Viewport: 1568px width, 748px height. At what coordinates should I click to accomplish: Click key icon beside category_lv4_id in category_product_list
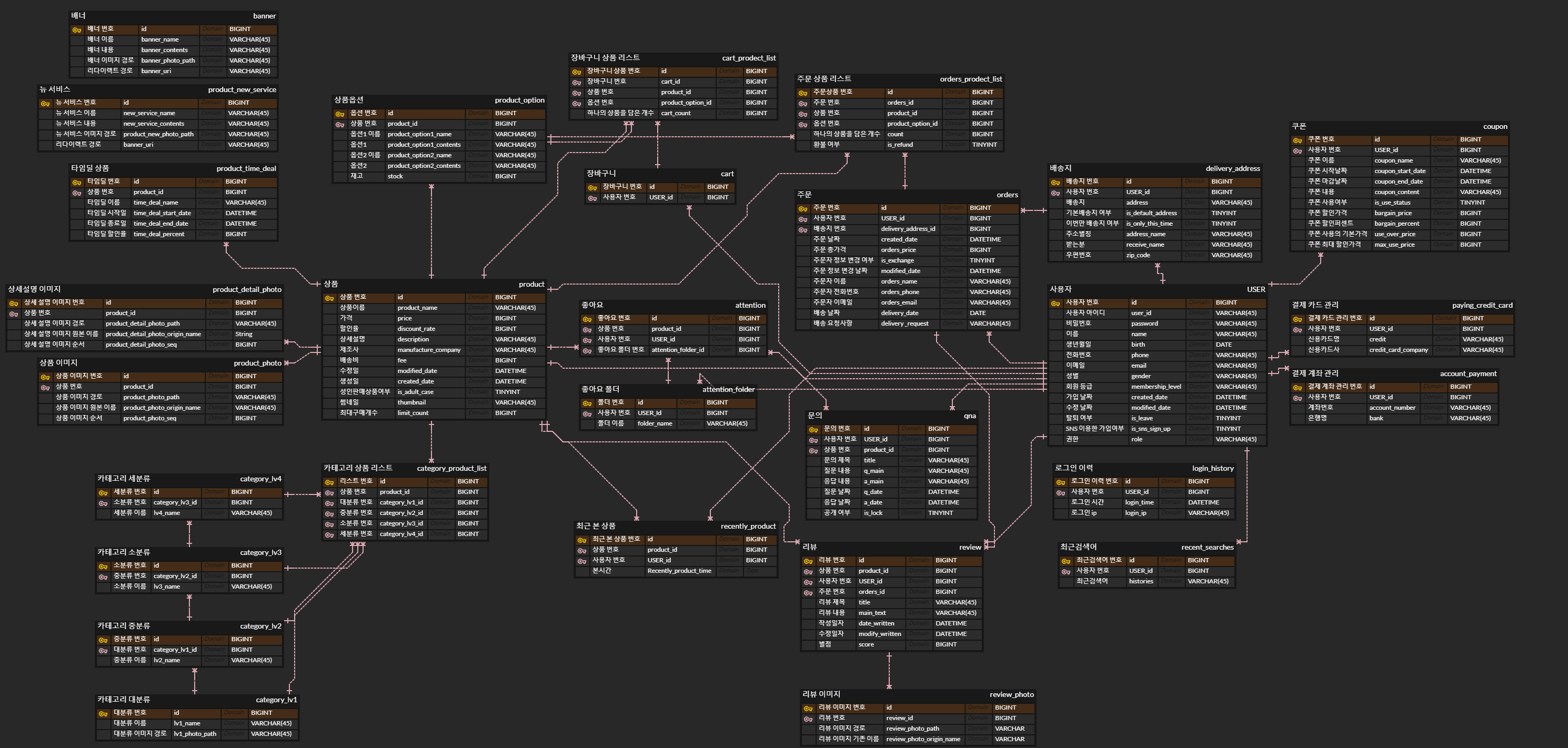click(x=329, y=534)
